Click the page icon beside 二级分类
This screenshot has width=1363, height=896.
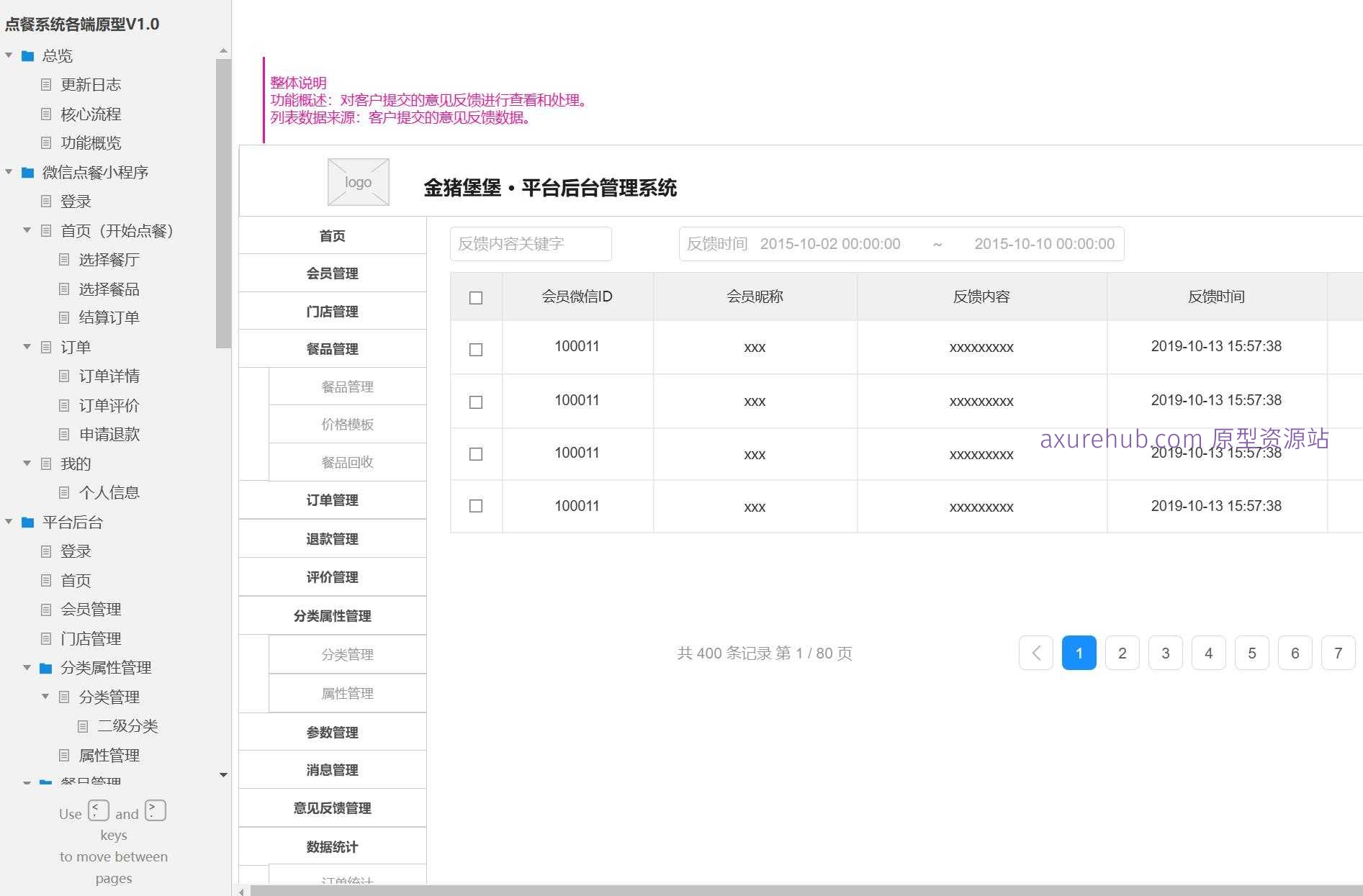tap(83, 726)
